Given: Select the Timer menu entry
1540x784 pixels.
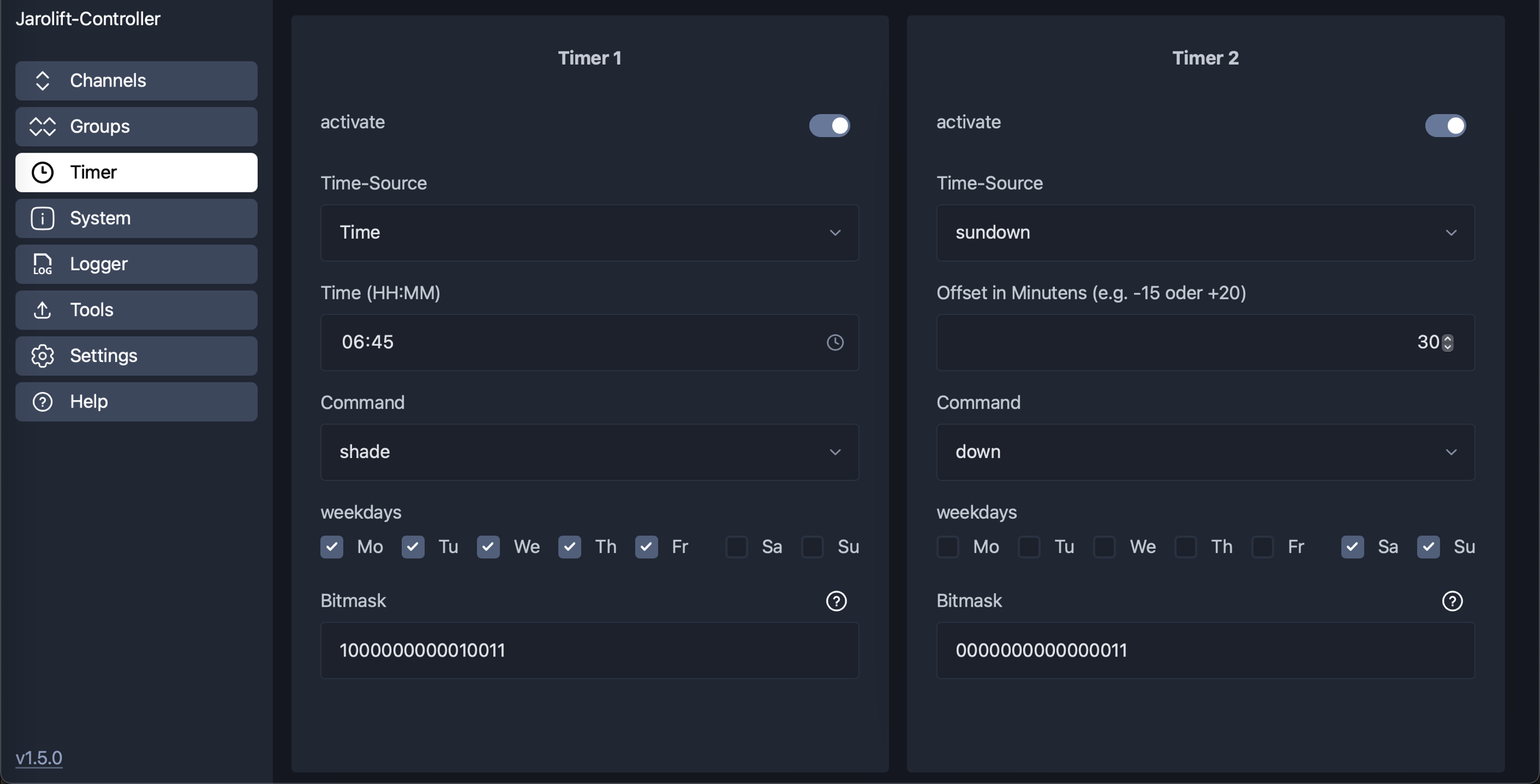Looking at the screenshot, I should (136, 172).
